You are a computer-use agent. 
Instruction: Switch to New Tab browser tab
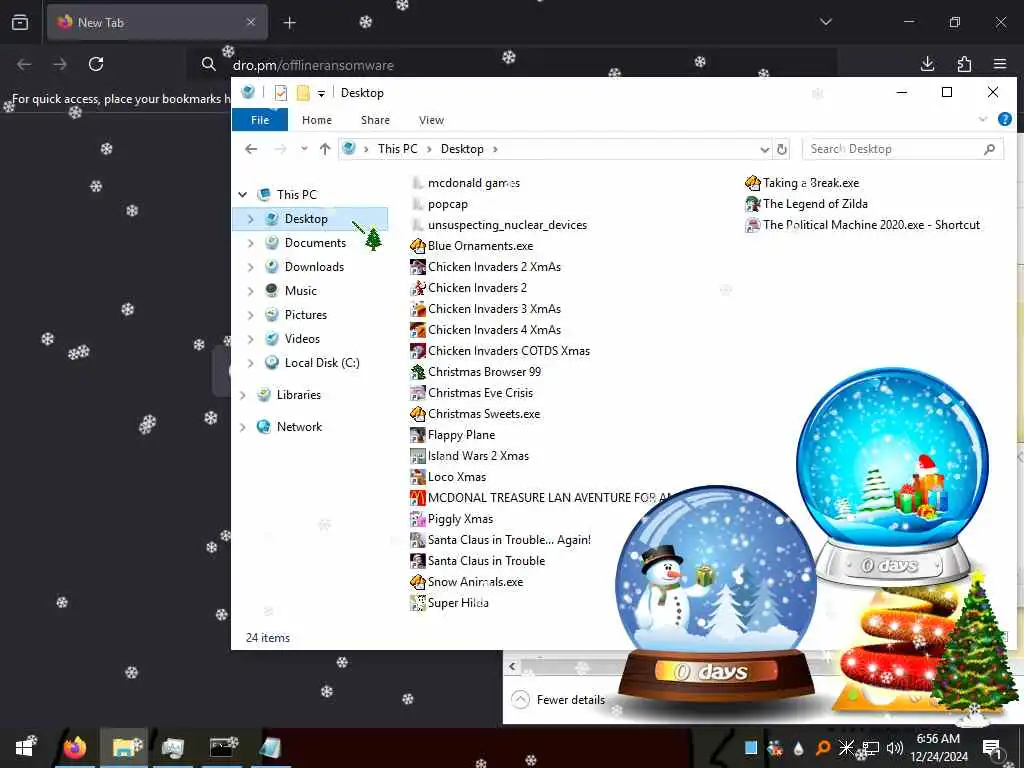click(157, 23)
